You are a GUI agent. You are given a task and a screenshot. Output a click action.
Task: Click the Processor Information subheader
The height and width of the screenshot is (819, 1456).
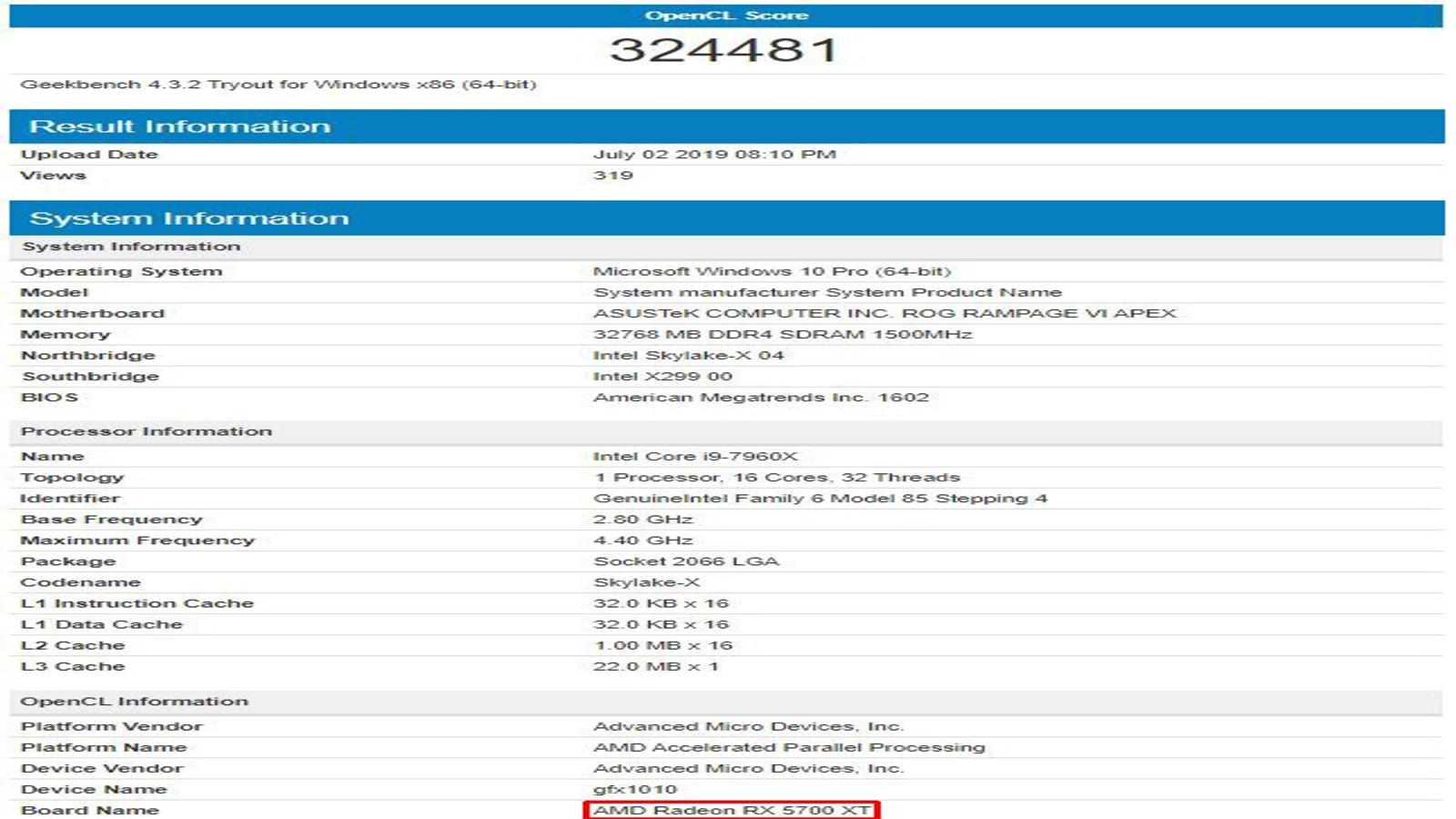pos(147,431)
